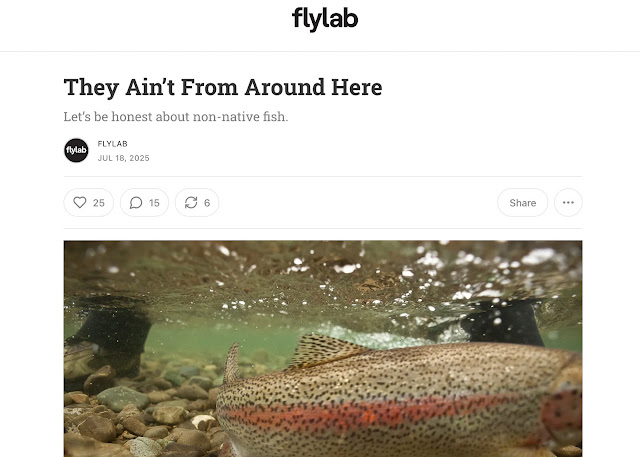640x457 pixels.
Task: Click the subtitle about non-native fish
Action: (x=176, y=117)
